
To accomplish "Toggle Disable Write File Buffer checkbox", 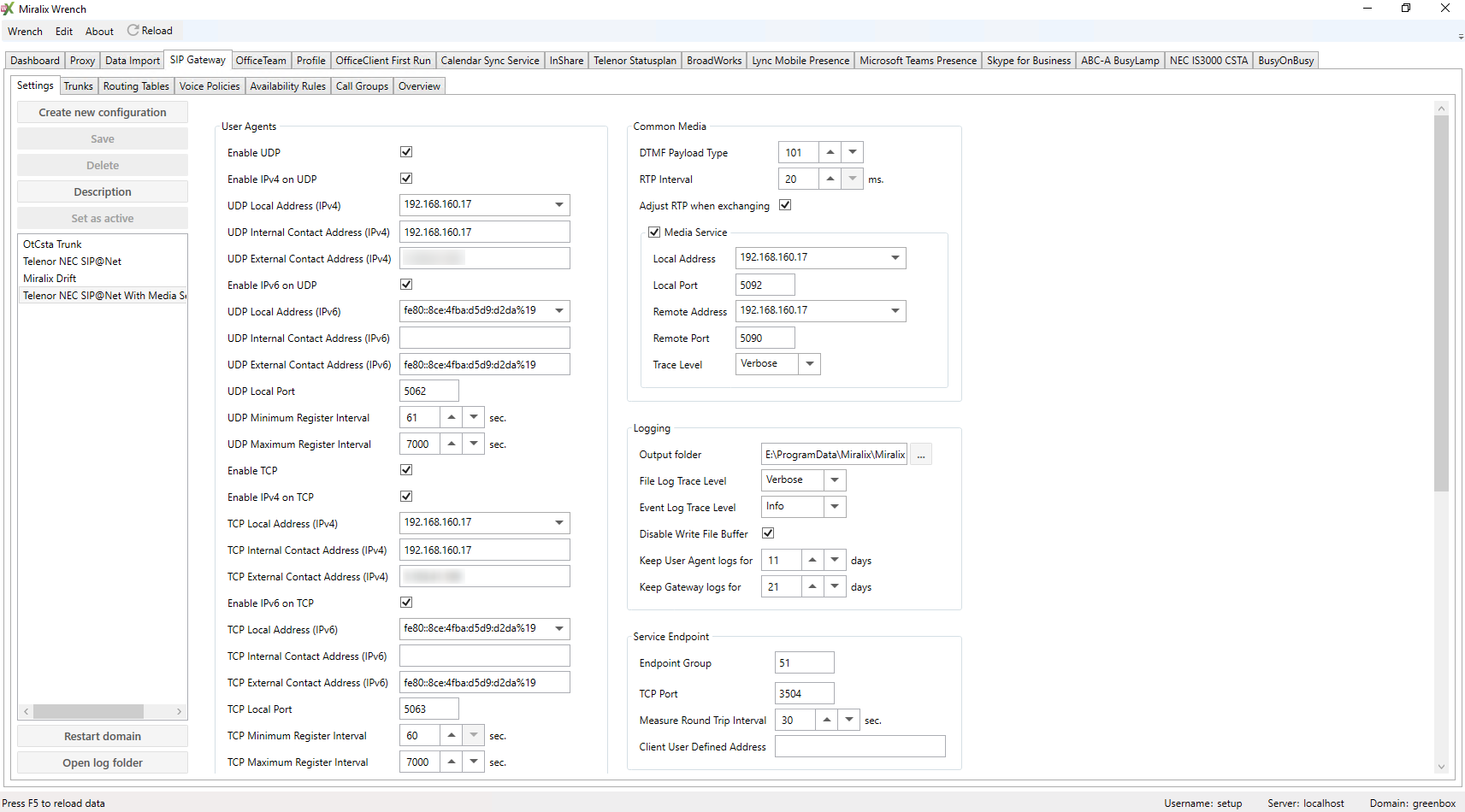I will 768,533.
